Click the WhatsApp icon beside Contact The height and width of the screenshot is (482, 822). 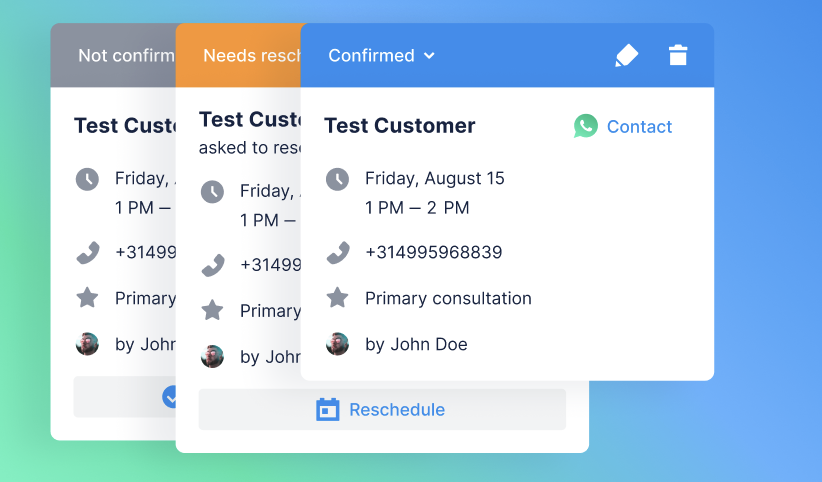coord(586,126)
